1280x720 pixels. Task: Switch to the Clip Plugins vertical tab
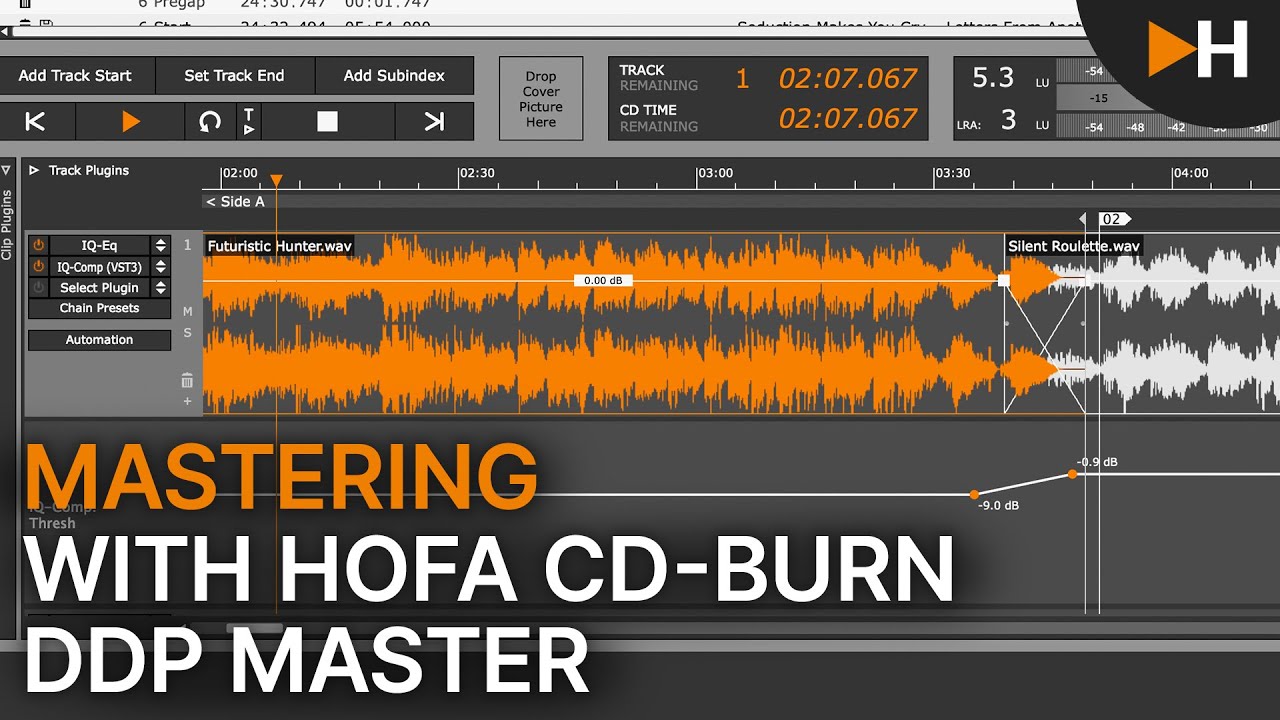click(x=6, y=225)
